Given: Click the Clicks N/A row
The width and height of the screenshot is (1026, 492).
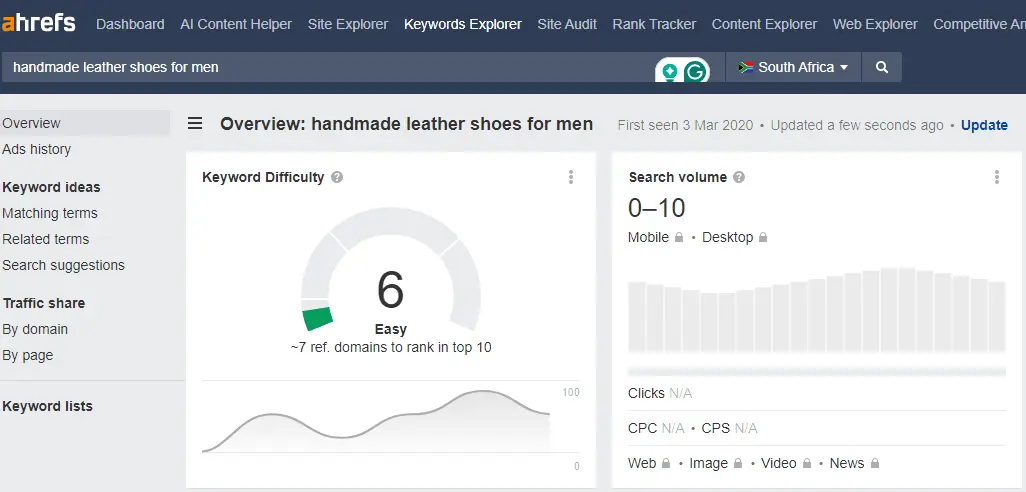Looking at the screenshot, I should [817, 393].
